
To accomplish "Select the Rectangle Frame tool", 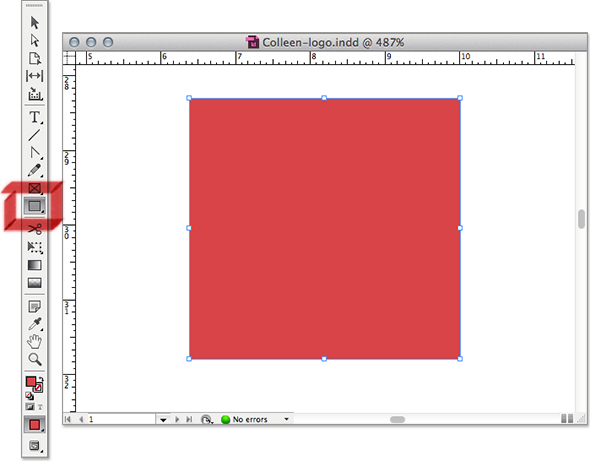I will [x=35, y=188].
